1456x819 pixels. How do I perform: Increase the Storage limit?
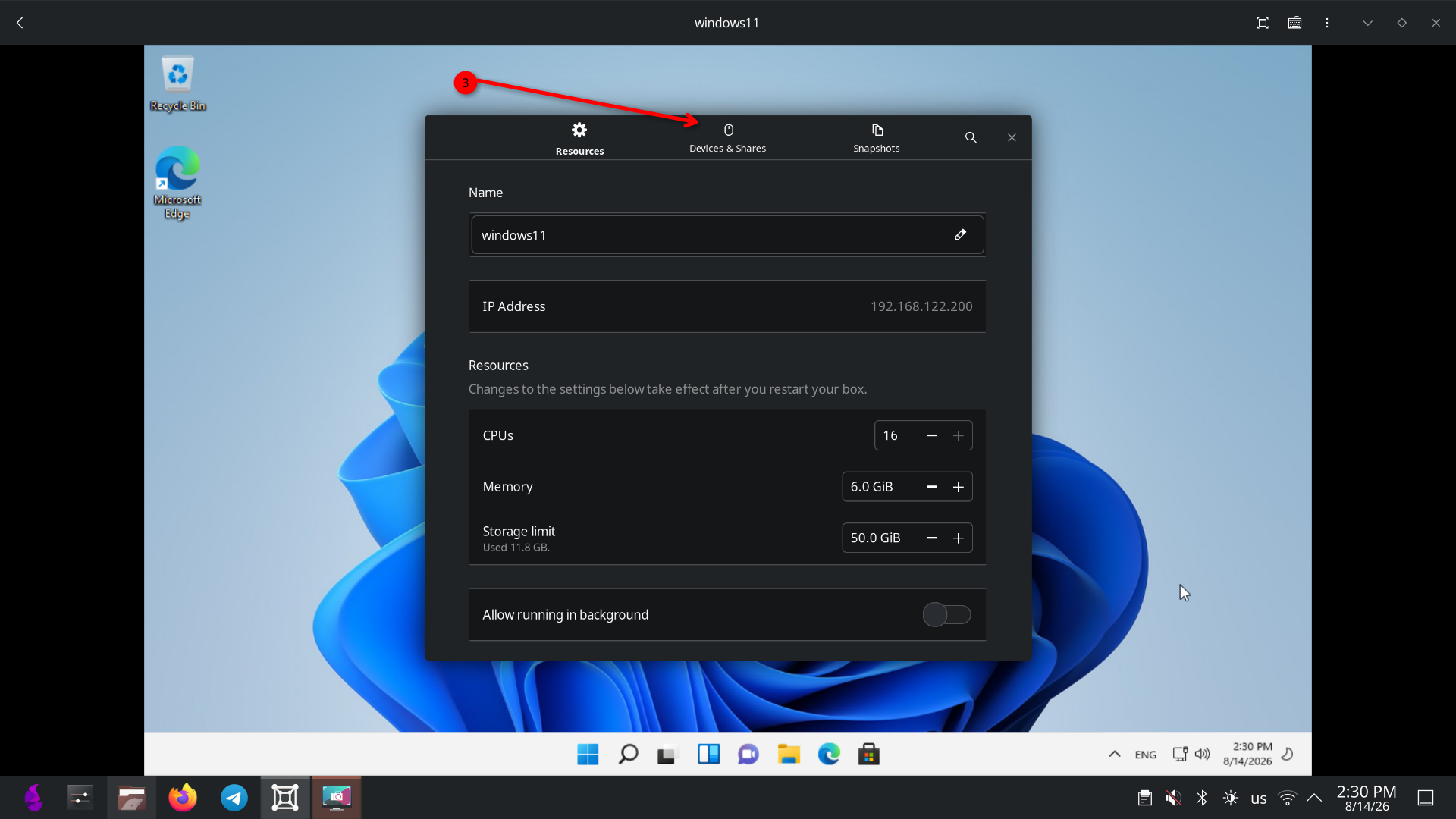(959, 538)
